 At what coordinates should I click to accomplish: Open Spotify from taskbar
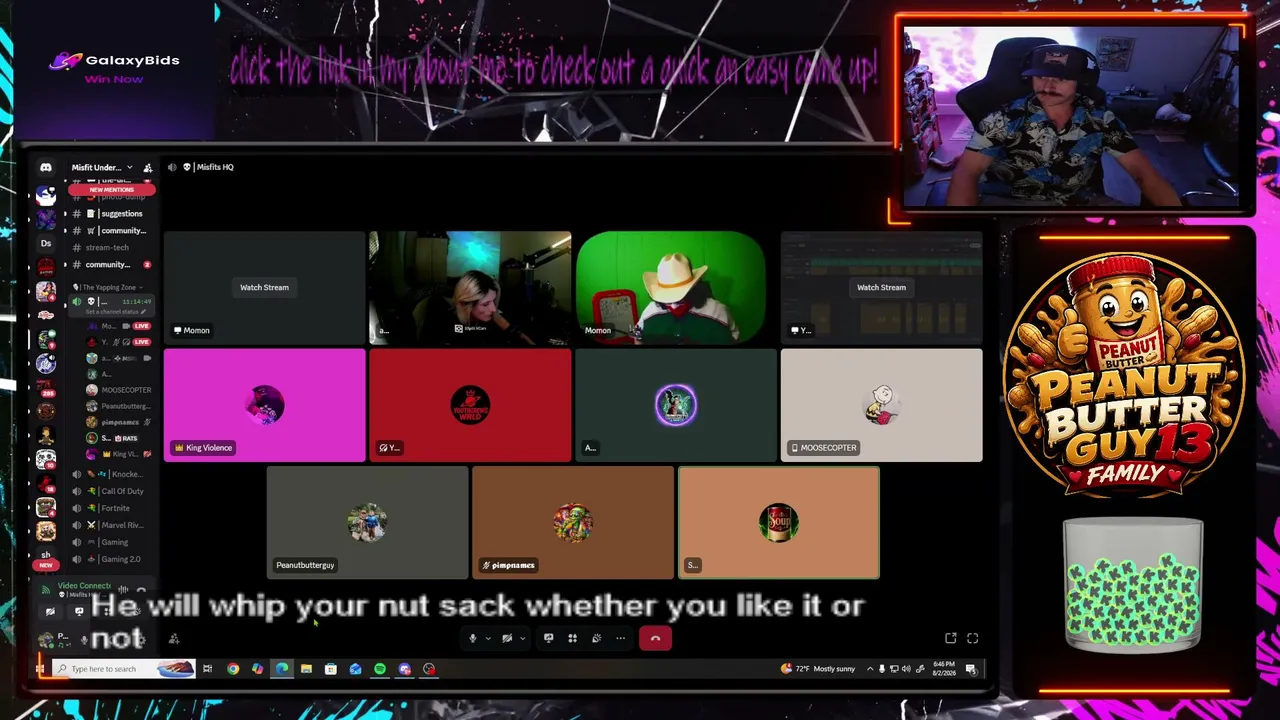[380, 669]
